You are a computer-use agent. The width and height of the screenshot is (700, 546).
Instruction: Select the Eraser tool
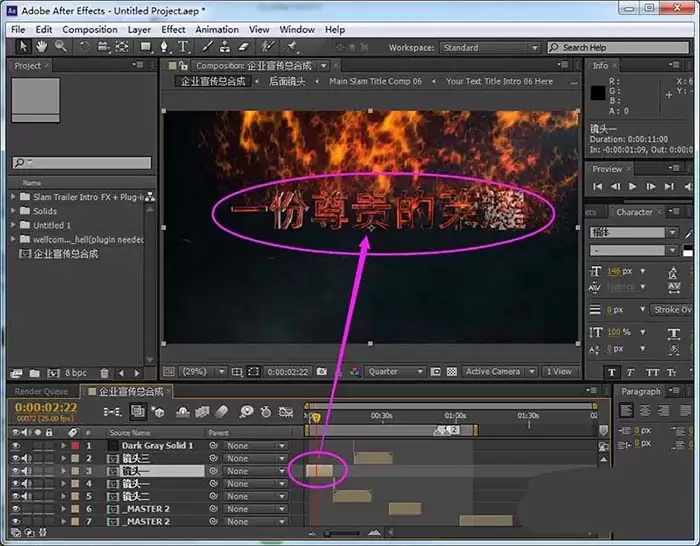click(x=243, y=47)
